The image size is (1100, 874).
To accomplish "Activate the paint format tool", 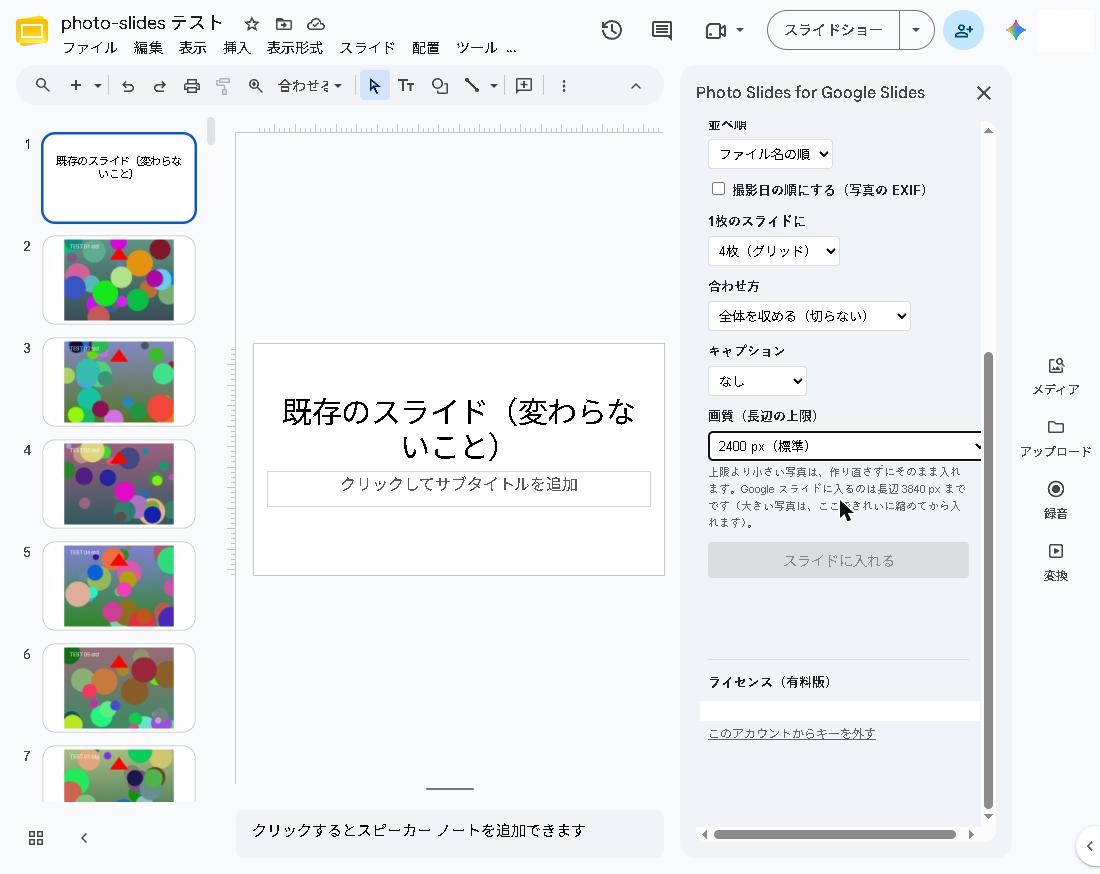I will coord(223,86).
